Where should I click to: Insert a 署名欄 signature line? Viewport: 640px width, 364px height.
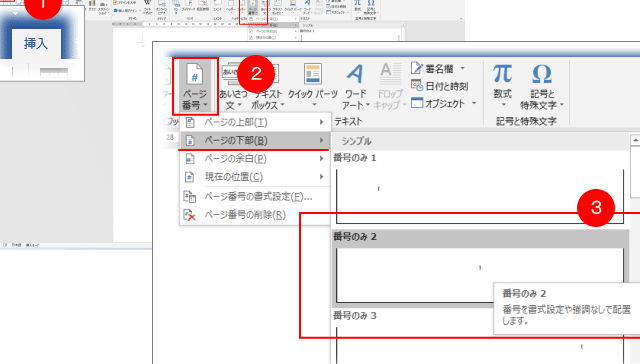click(x=438, y=69)
